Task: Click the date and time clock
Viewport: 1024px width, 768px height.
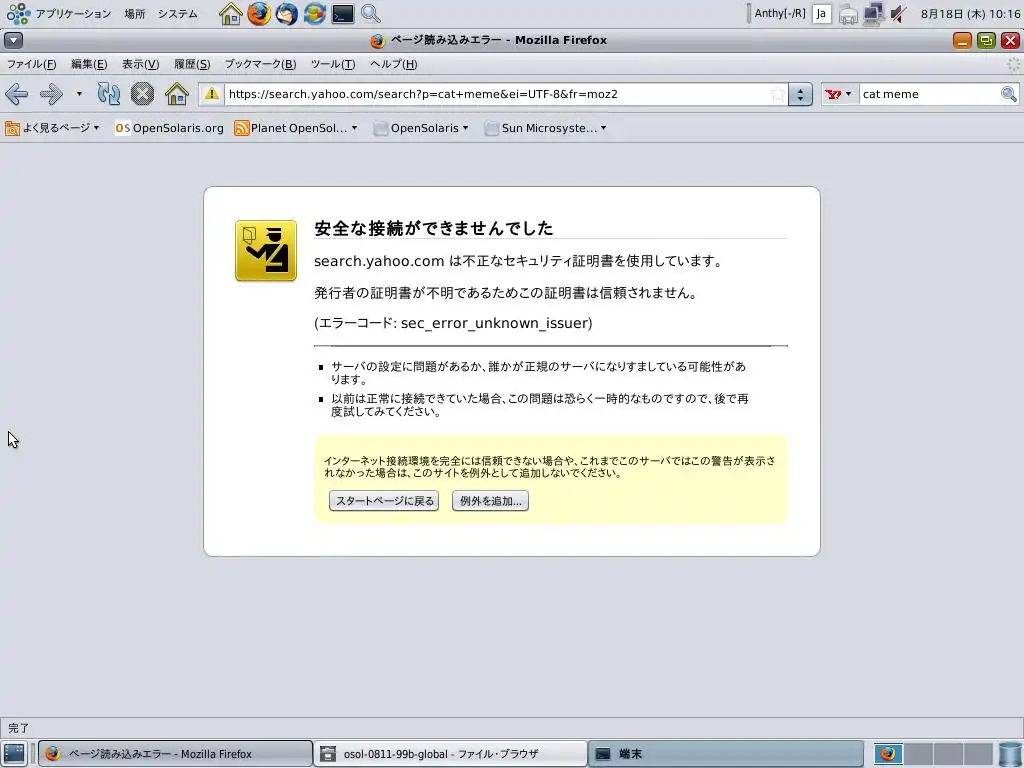Action: pyautogui.click(x=970, y=14)
